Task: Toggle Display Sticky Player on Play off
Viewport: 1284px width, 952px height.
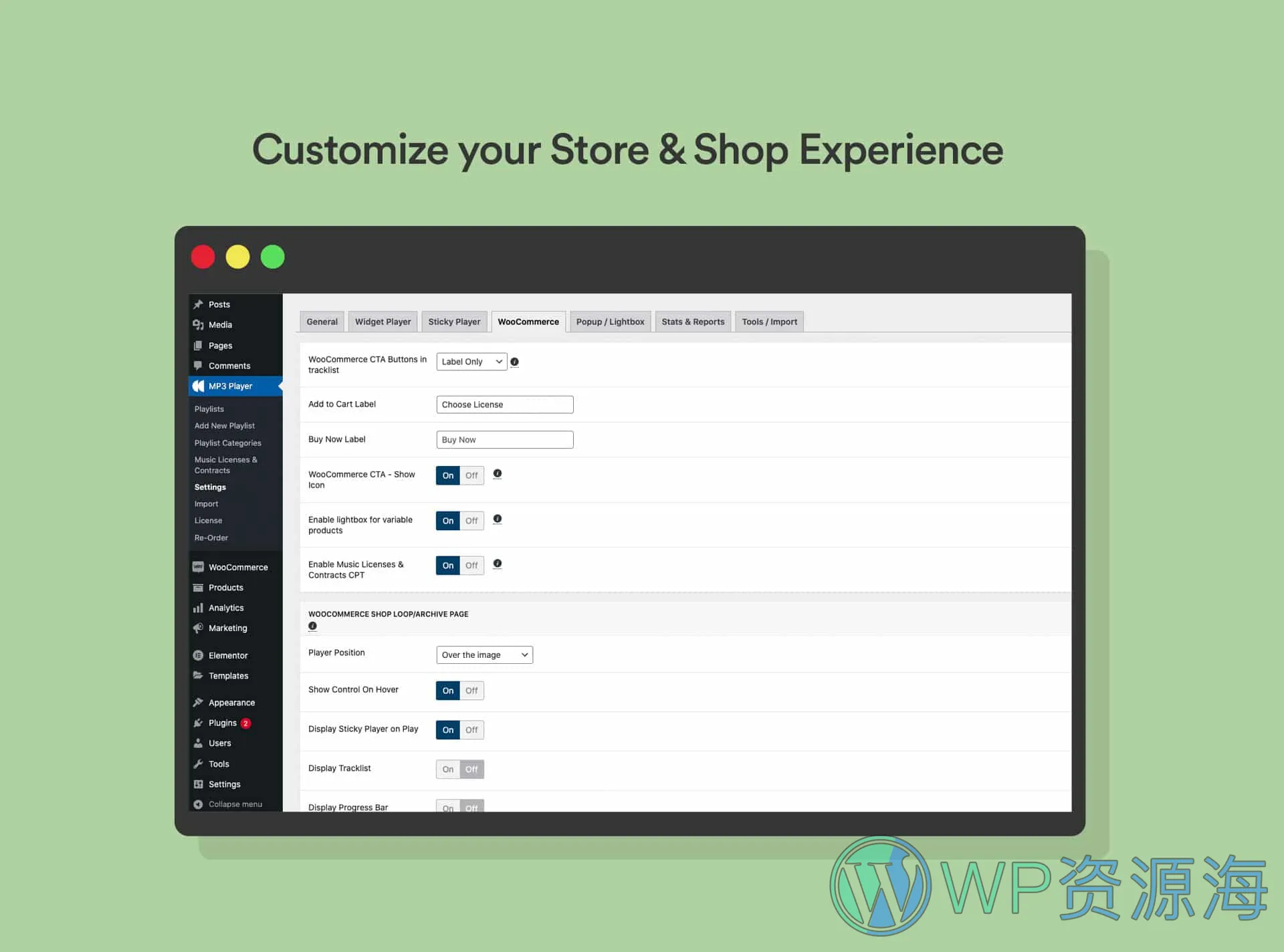Action: click(472, 730)
